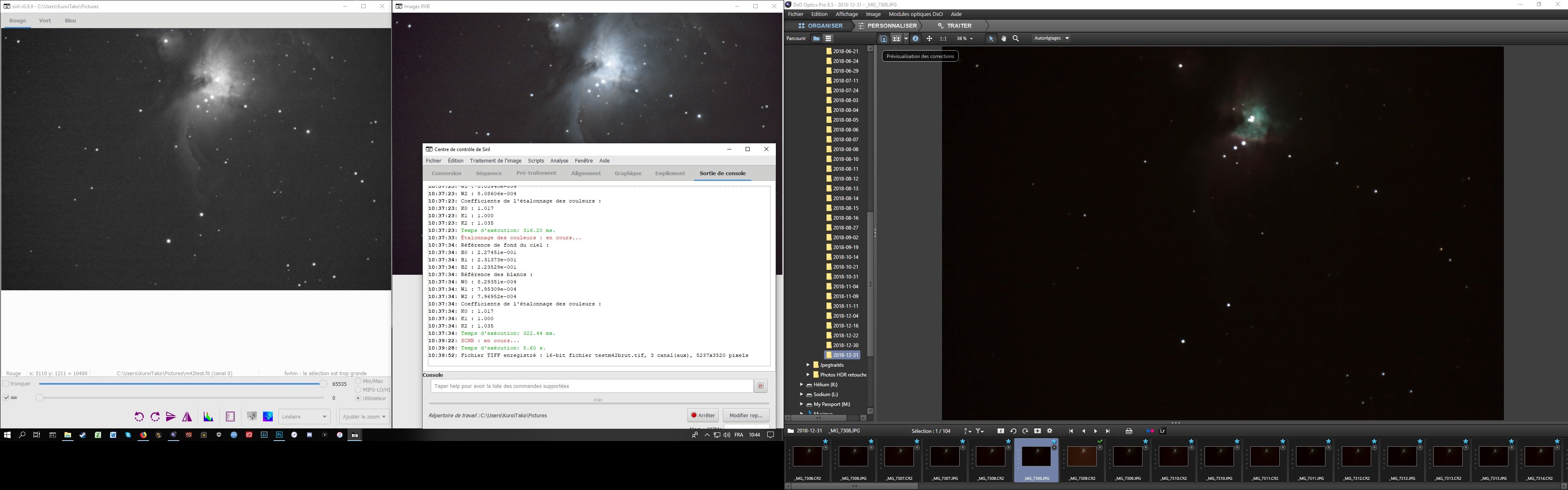Click the Modifier rép... button
The image size is (1568, 490).
coord(746,416)
